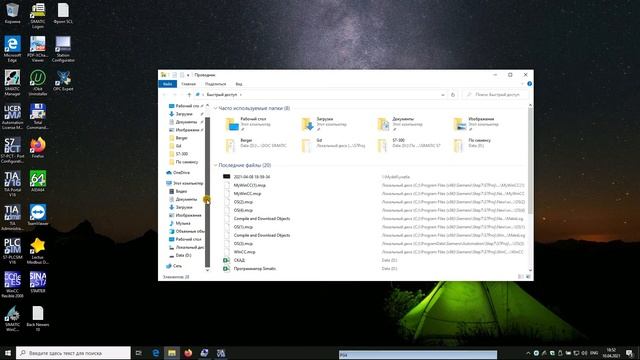Open Firefox from the taskbar
This screenshot has height=360, width=640.
click(188, 353)
